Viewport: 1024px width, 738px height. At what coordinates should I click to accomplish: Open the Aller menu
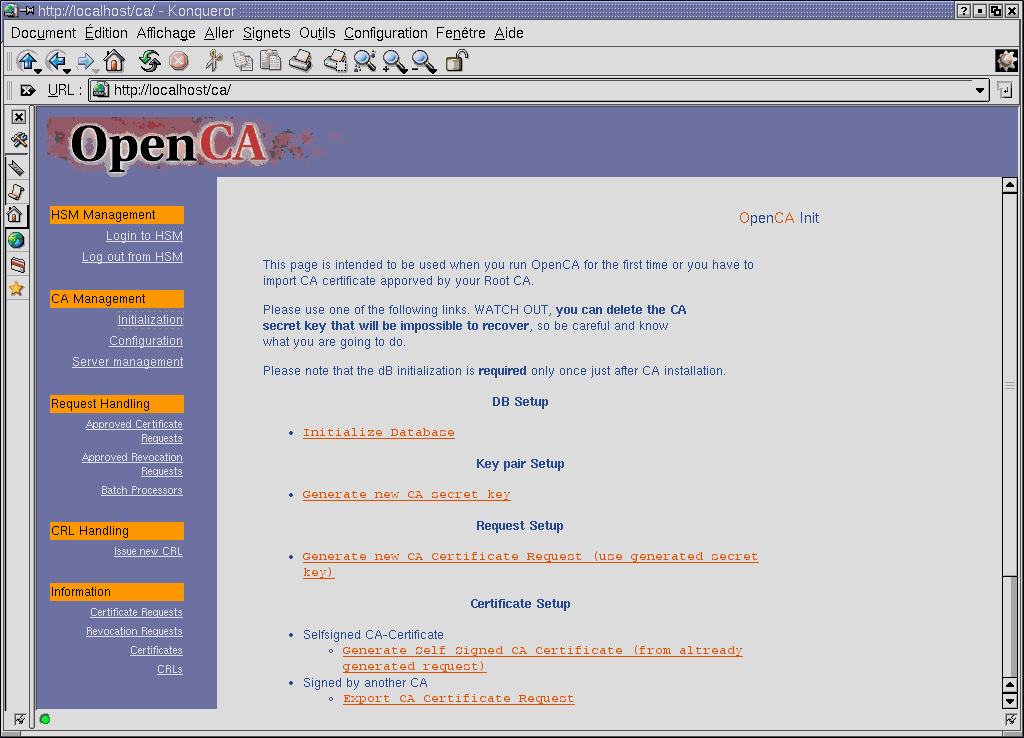coord(219,33)
